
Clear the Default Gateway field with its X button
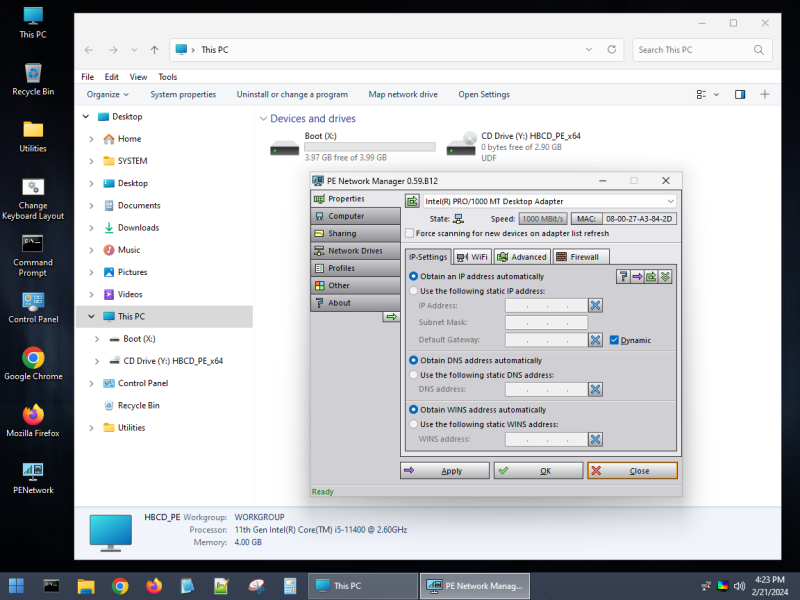click(x=595, y=340)
